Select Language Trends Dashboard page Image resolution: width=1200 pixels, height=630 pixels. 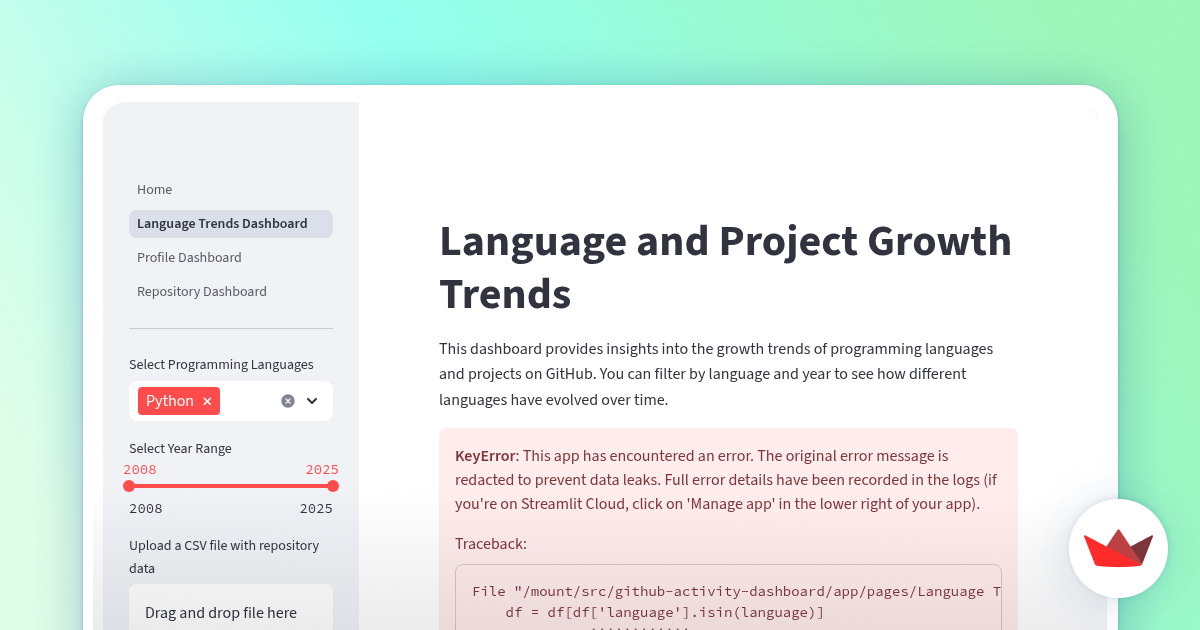tap(231, 224)
